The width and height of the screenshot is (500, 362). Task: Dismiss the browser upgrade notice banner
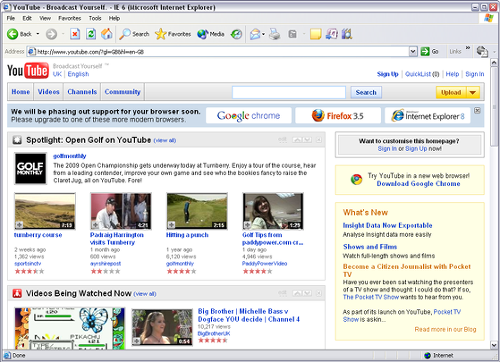pos(477,110)
